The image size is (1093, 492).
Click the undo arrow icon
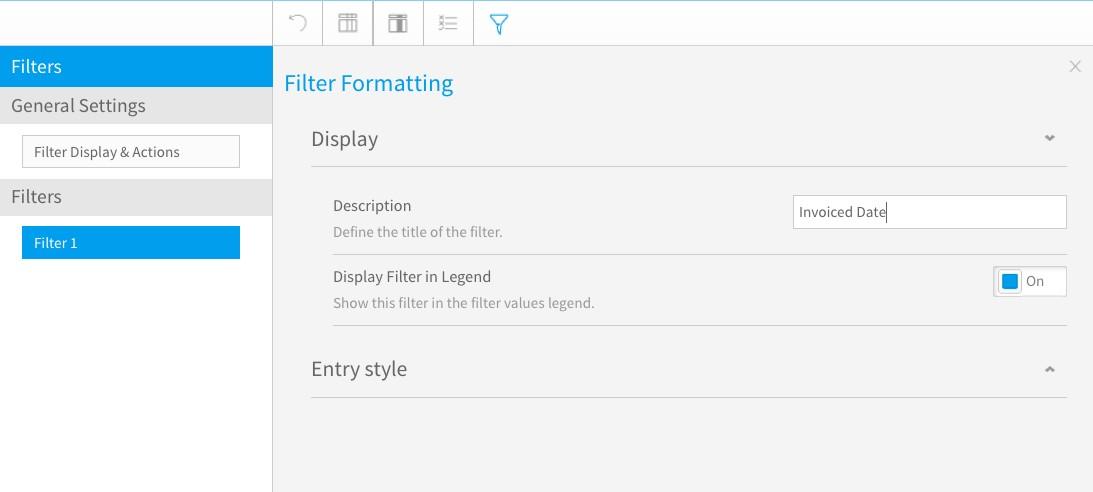click(x=298, y=24)
